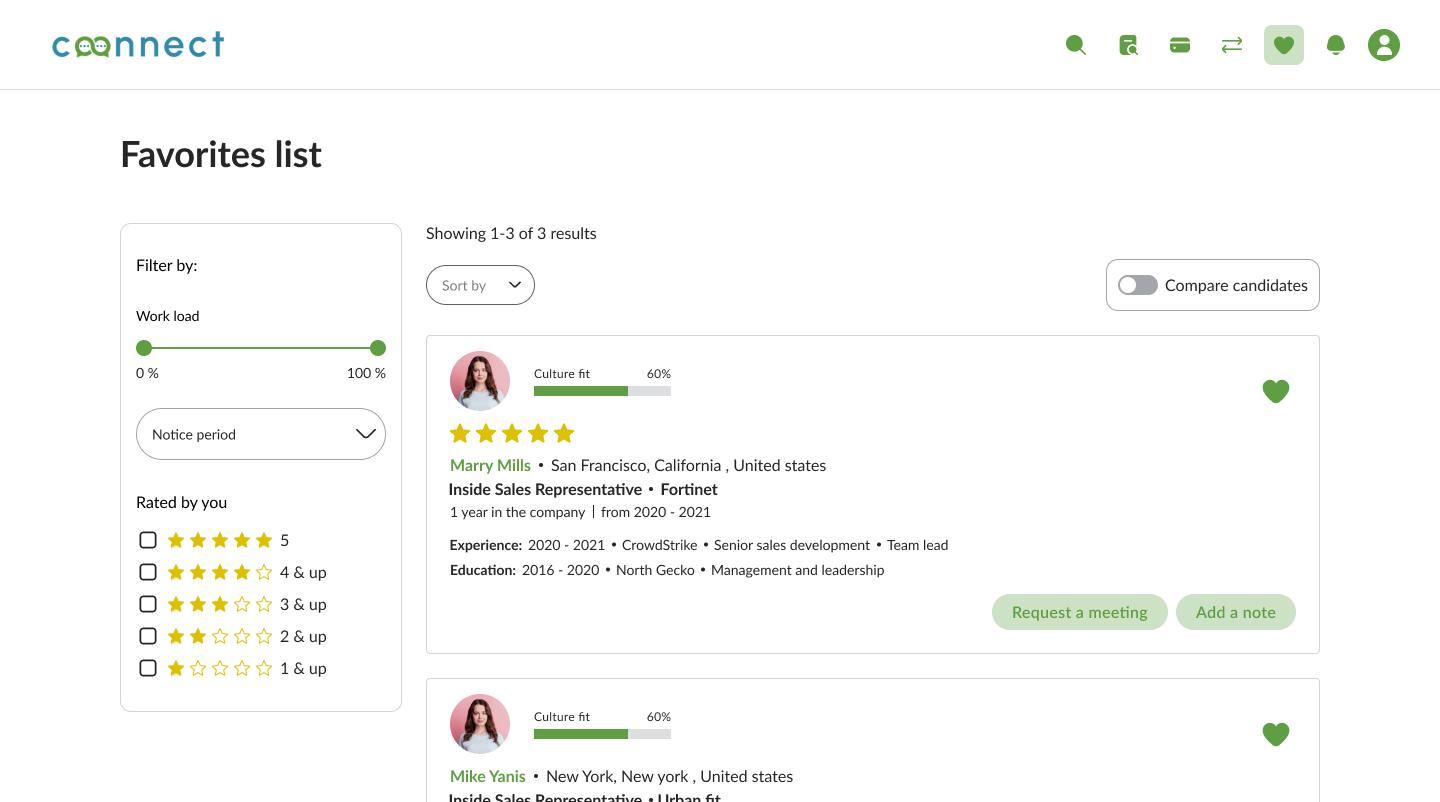The width and height of the screenshot is (1440, 802).
Task: Click the Work load slider's 100% handle
Action: 378,348
